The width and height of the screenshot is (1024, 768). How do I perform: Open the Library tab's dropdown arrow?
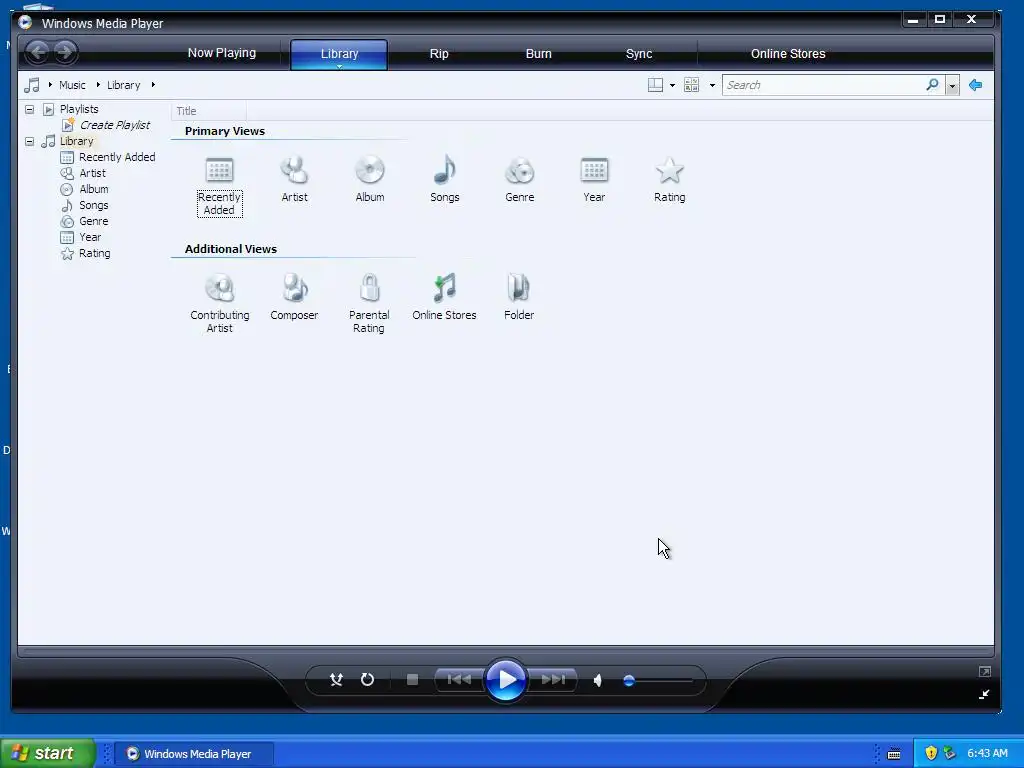(x=339, y=66)
